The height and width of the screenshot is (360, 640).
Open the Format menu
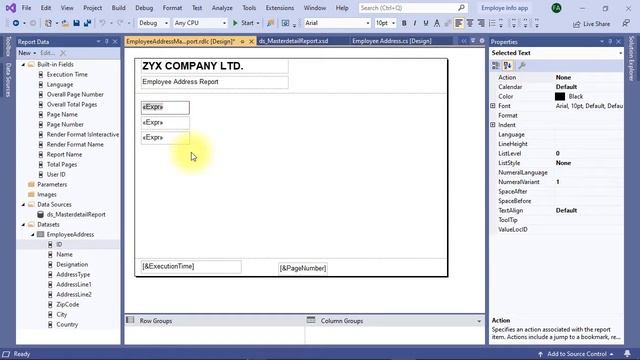pyautogui.click(x=172, y=8)
